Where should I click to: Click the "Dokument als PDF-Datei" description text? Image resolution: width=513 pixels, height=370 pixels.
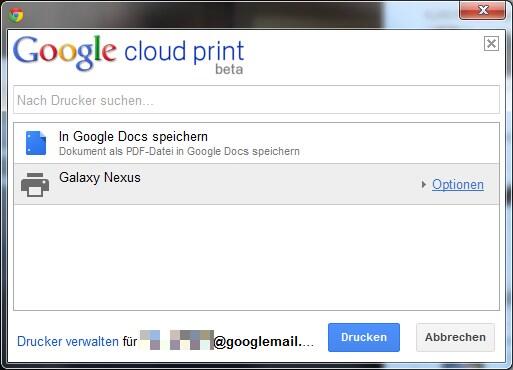[179, 151]
